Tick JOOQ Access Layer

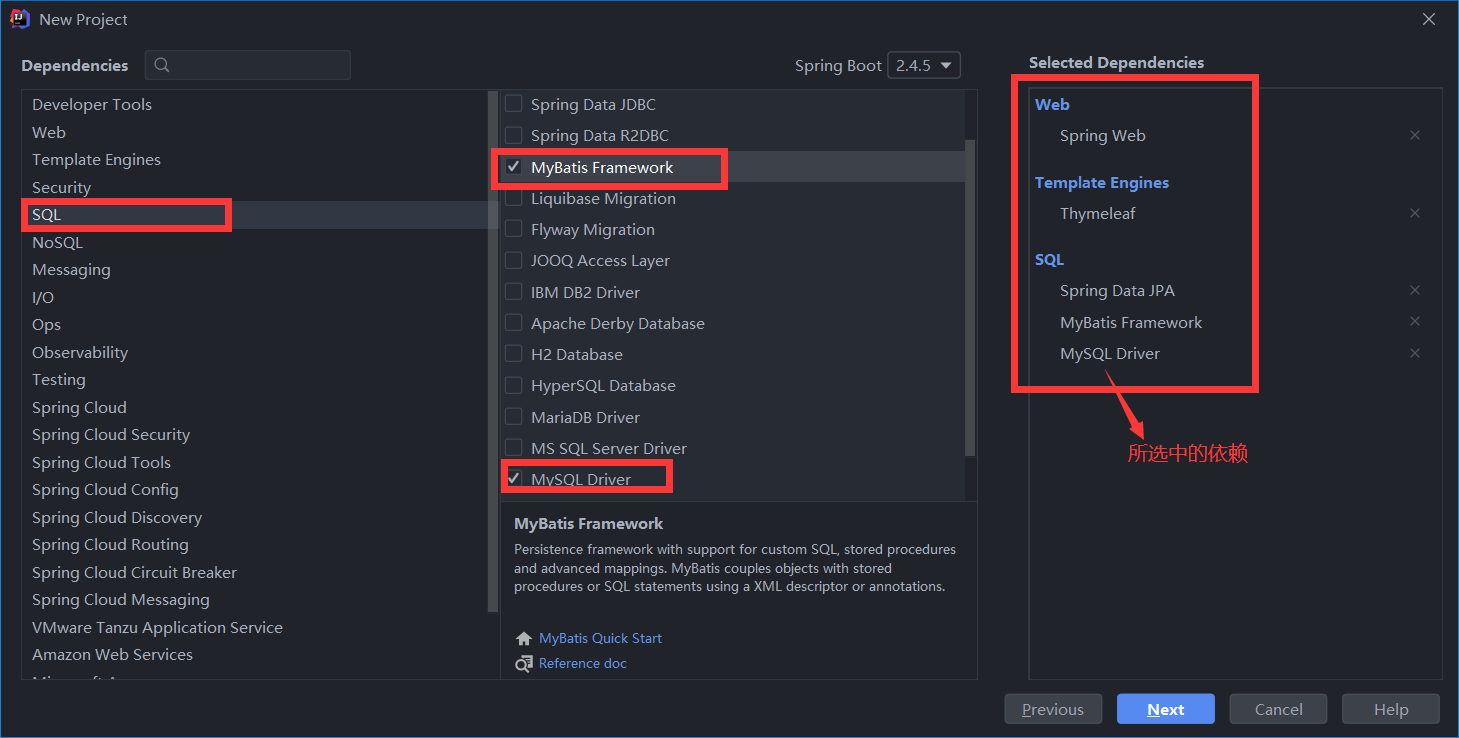[513, 260]
